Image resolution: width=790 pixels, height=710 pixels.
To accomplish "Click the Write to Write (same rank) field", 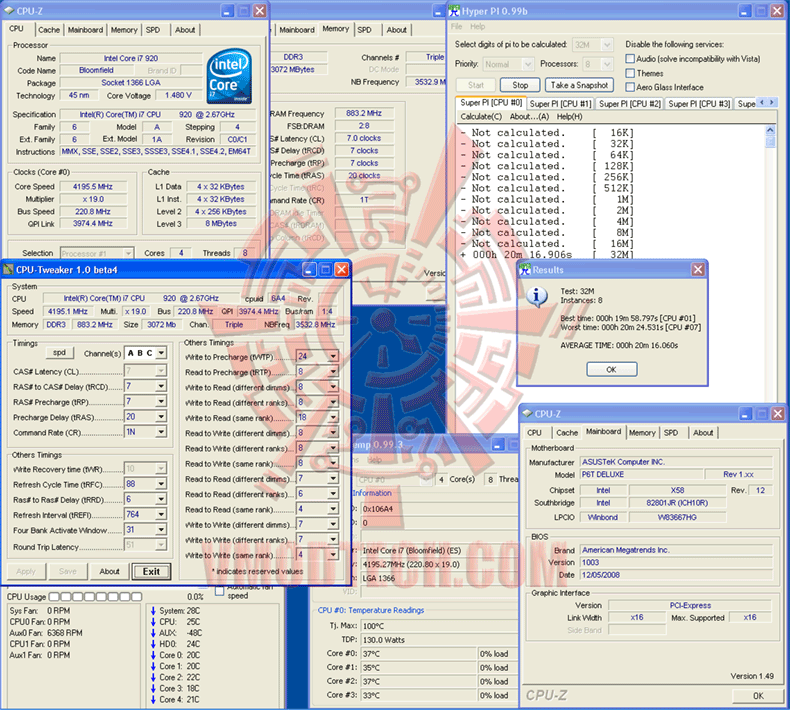I will pos(317,554).
